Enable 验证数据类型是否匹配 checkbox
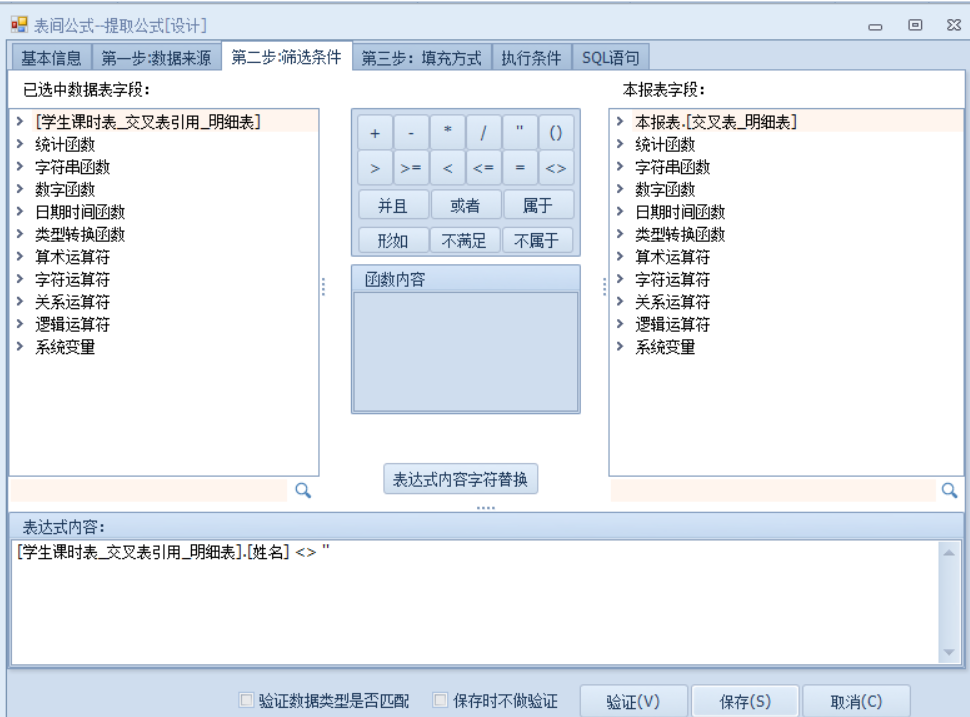 click(246, 701)
